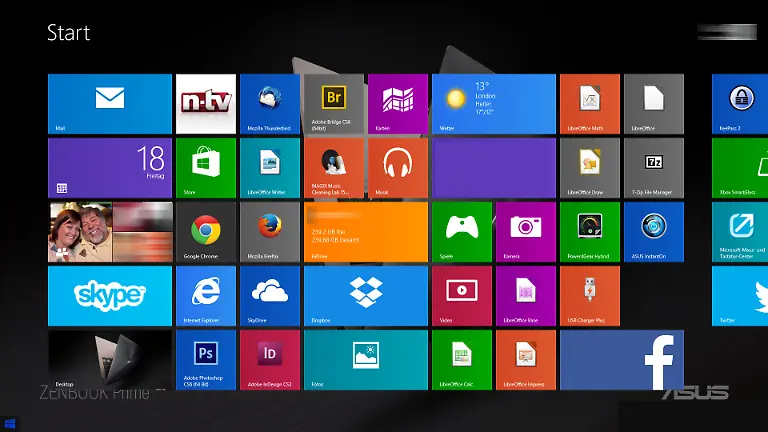The height and width of the screenshot is (432, 768).
Task: Open the Wetter tile showing London
Action: [x=494, y=103]
